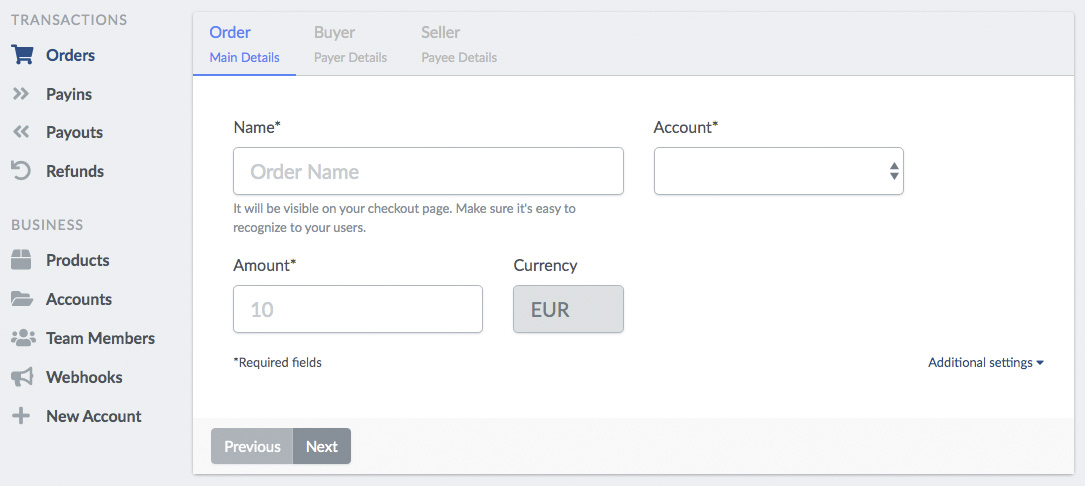Click the Next button
Screen dimensions: 1085x486
click(x=322, y=447)
